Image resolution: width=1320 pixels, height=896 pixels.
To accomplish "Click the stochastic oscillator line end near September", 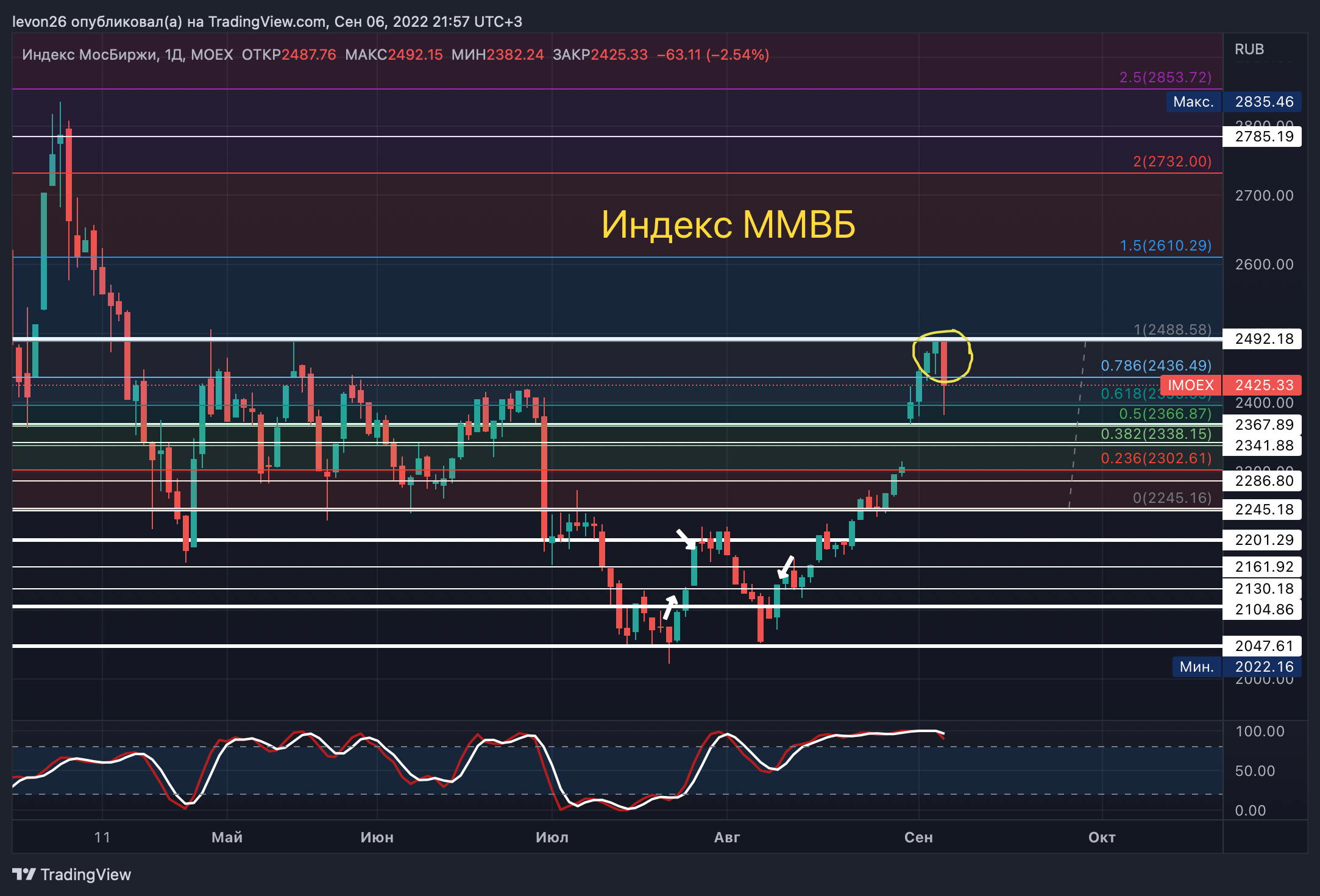I will [x=942, y=734].
